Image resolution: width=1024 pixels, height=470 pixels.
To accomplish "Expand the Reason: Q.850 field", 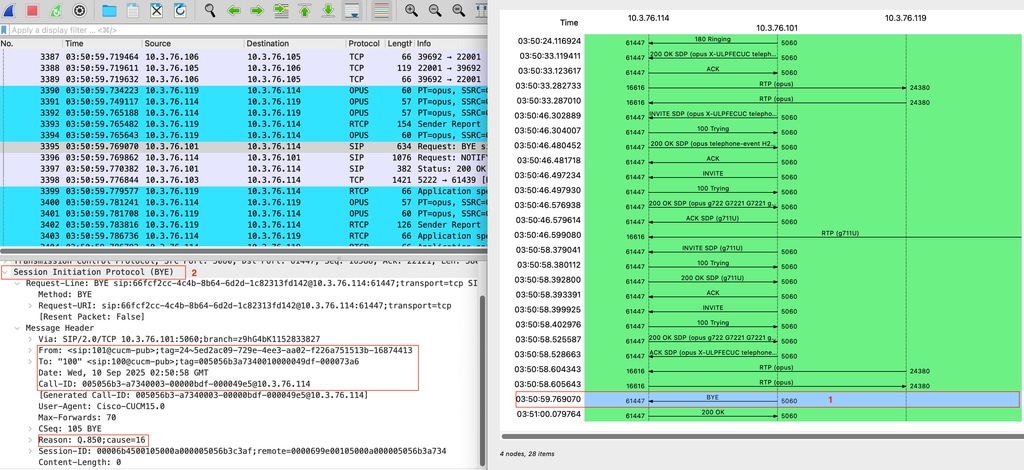I will pyautogui.click(x=31, y=439).
